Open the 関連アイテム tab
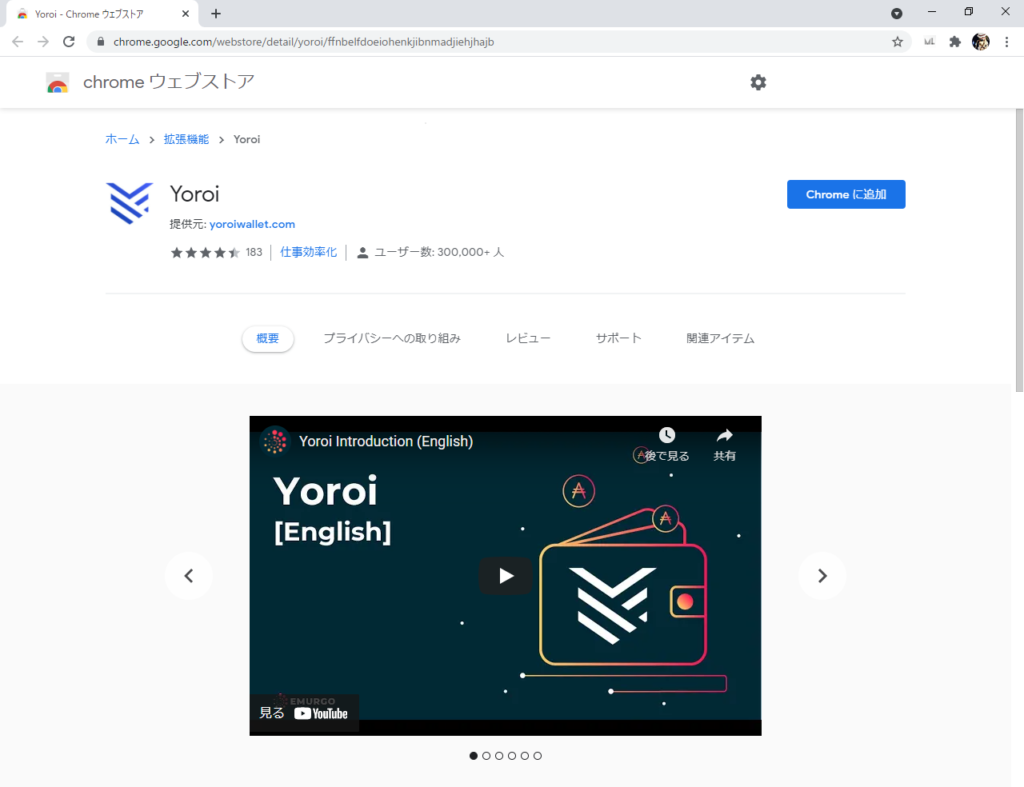 tap(720, 338)
